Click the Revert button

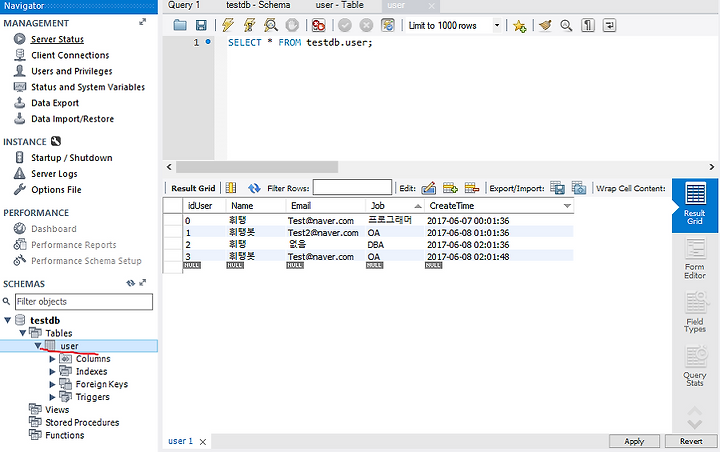pos(691,441)
